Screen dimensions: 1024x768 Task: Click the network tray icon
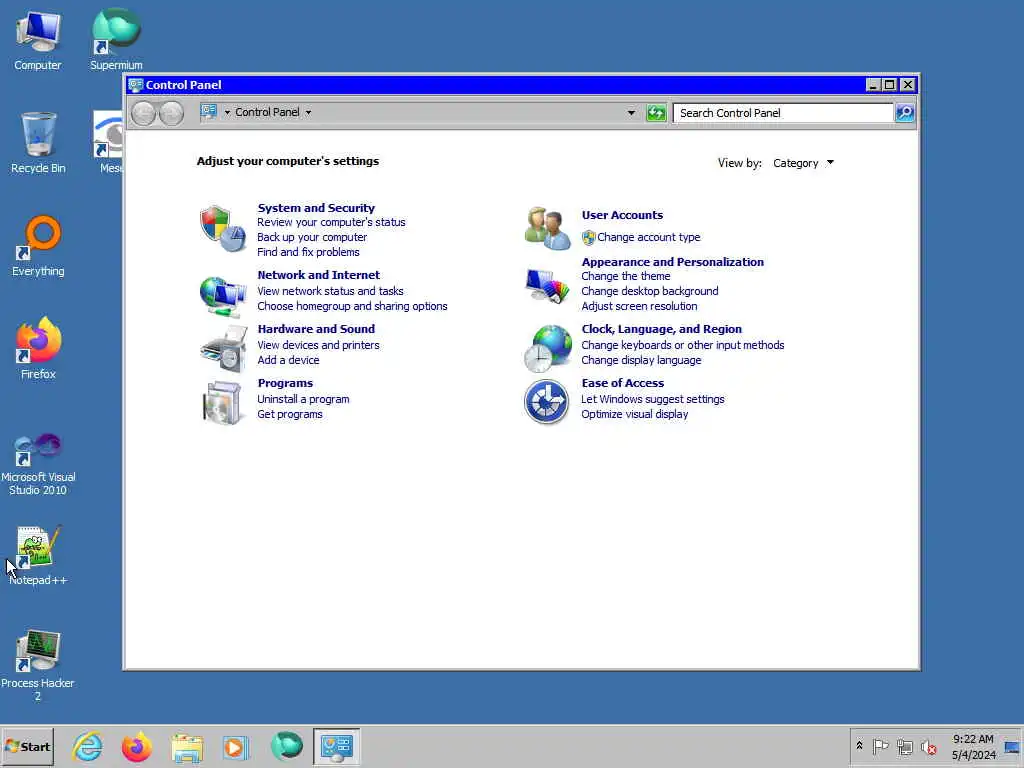click(x=904, y=746)
